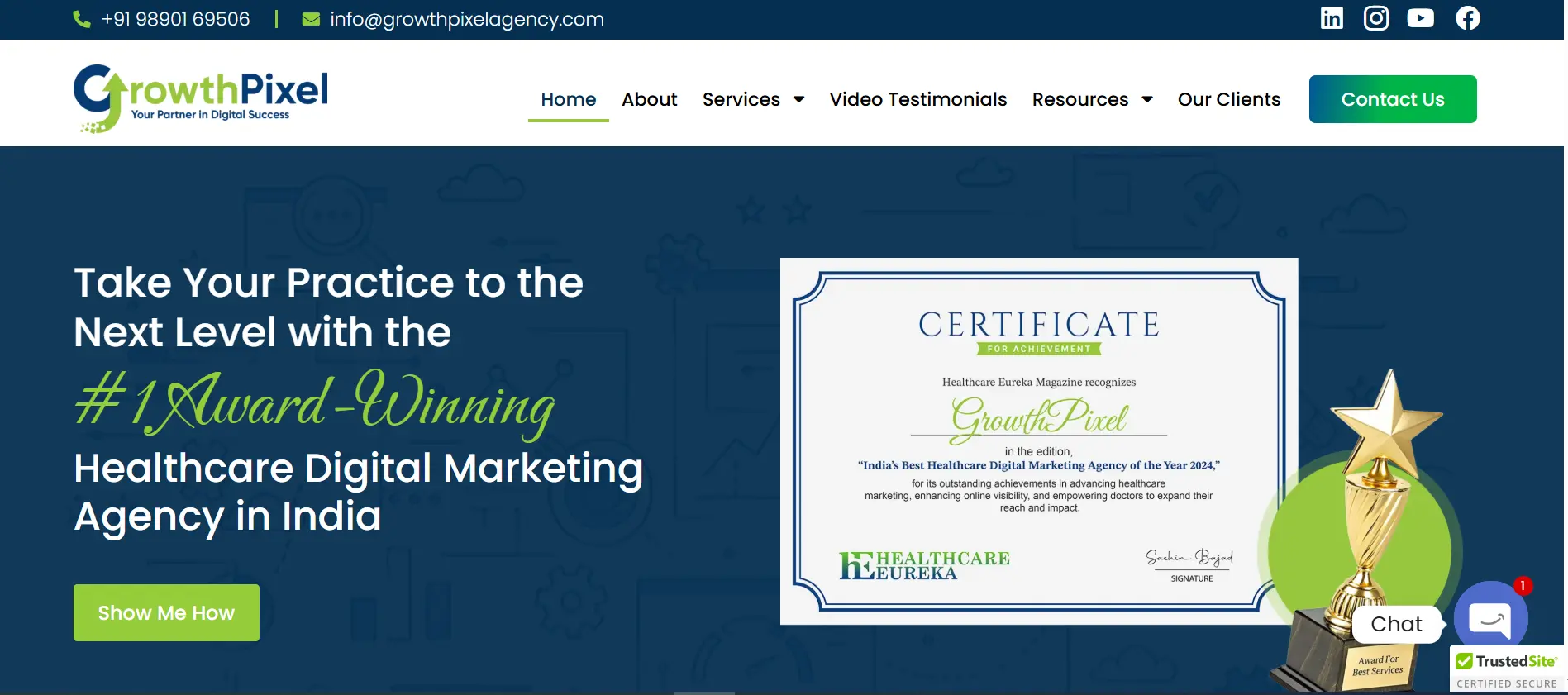Image resolution: width=1568 pixels, height=695 pixels.
Task: Click the red chat notification badge
Action: point(1523,585)
